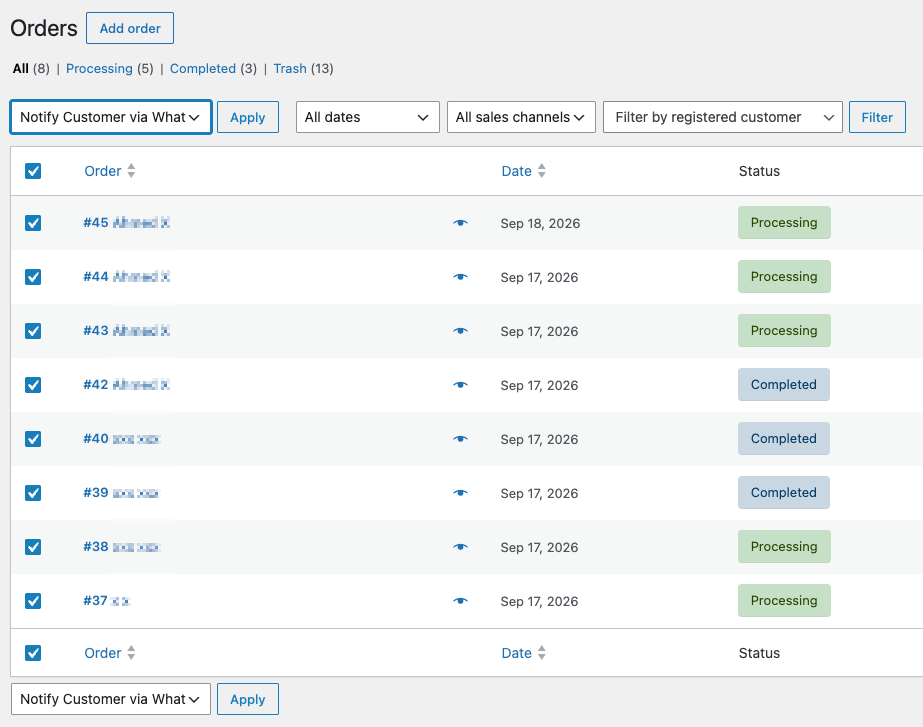Image resolution: width=923 pixels, height=727 pixels.
Task: Toggle the checkbox for order #39
Action: tap(33, 493)
